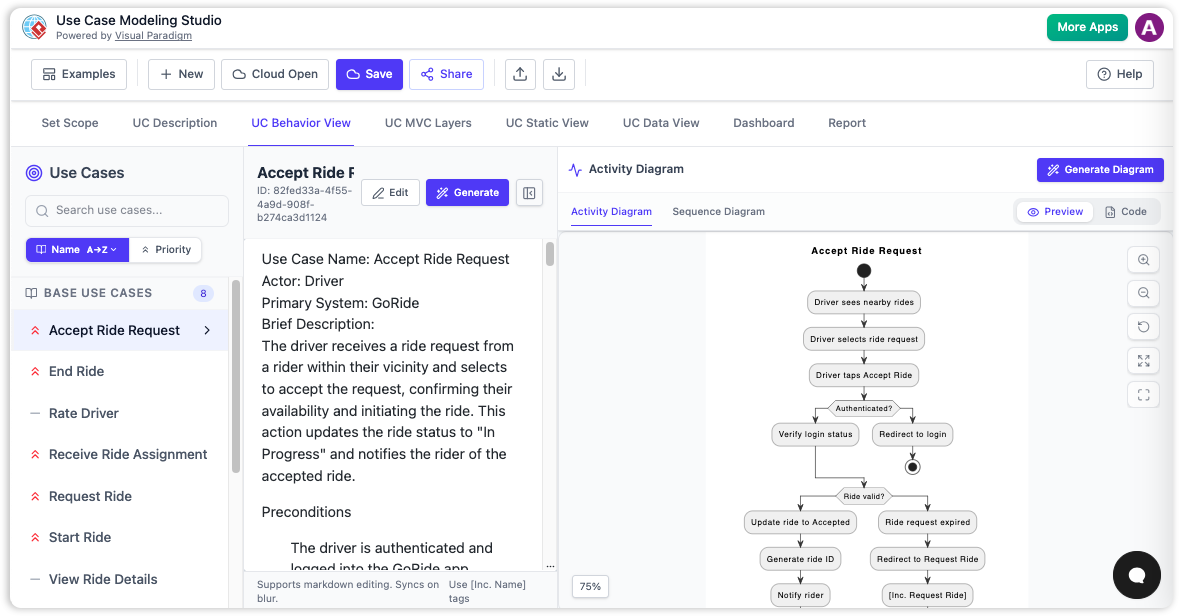
Task: Enter fullscreen diagram mode
Action: click(x=1143, y=394)
